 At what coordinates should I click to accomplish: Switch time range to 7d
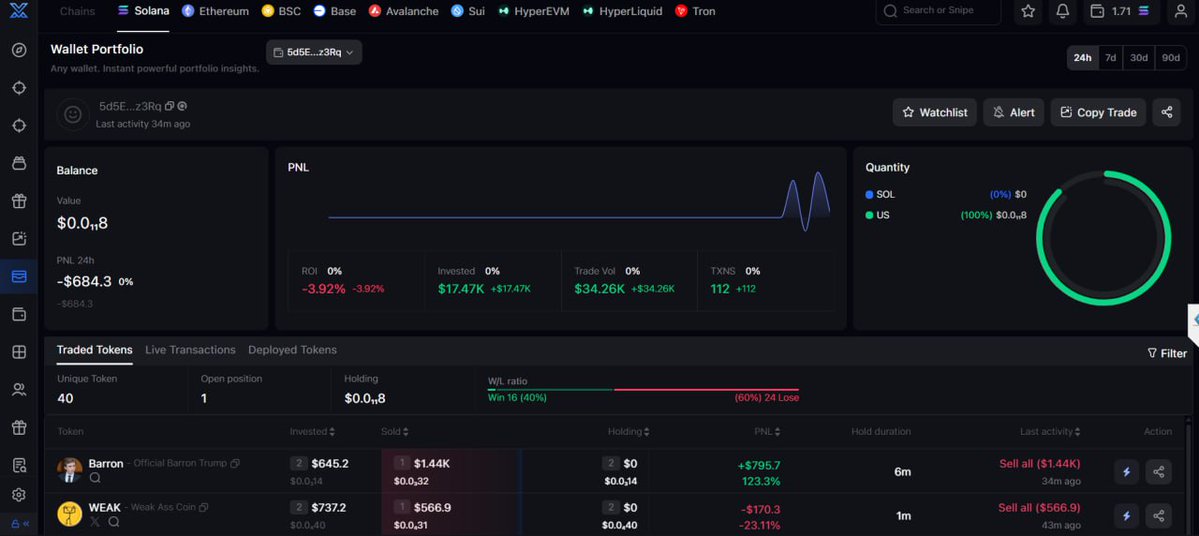coord(1110,58)
